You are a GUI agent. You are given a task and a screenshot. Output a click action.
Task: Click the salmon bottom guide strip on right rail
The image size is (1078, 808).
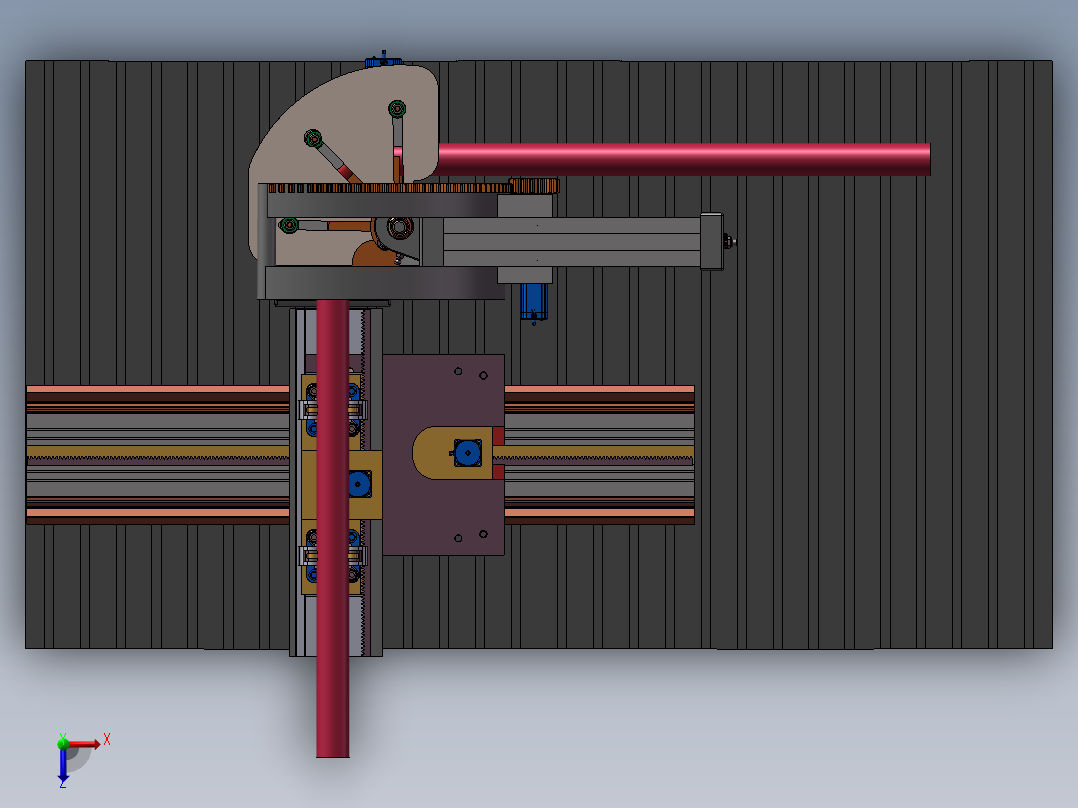[x=600, y=512]
